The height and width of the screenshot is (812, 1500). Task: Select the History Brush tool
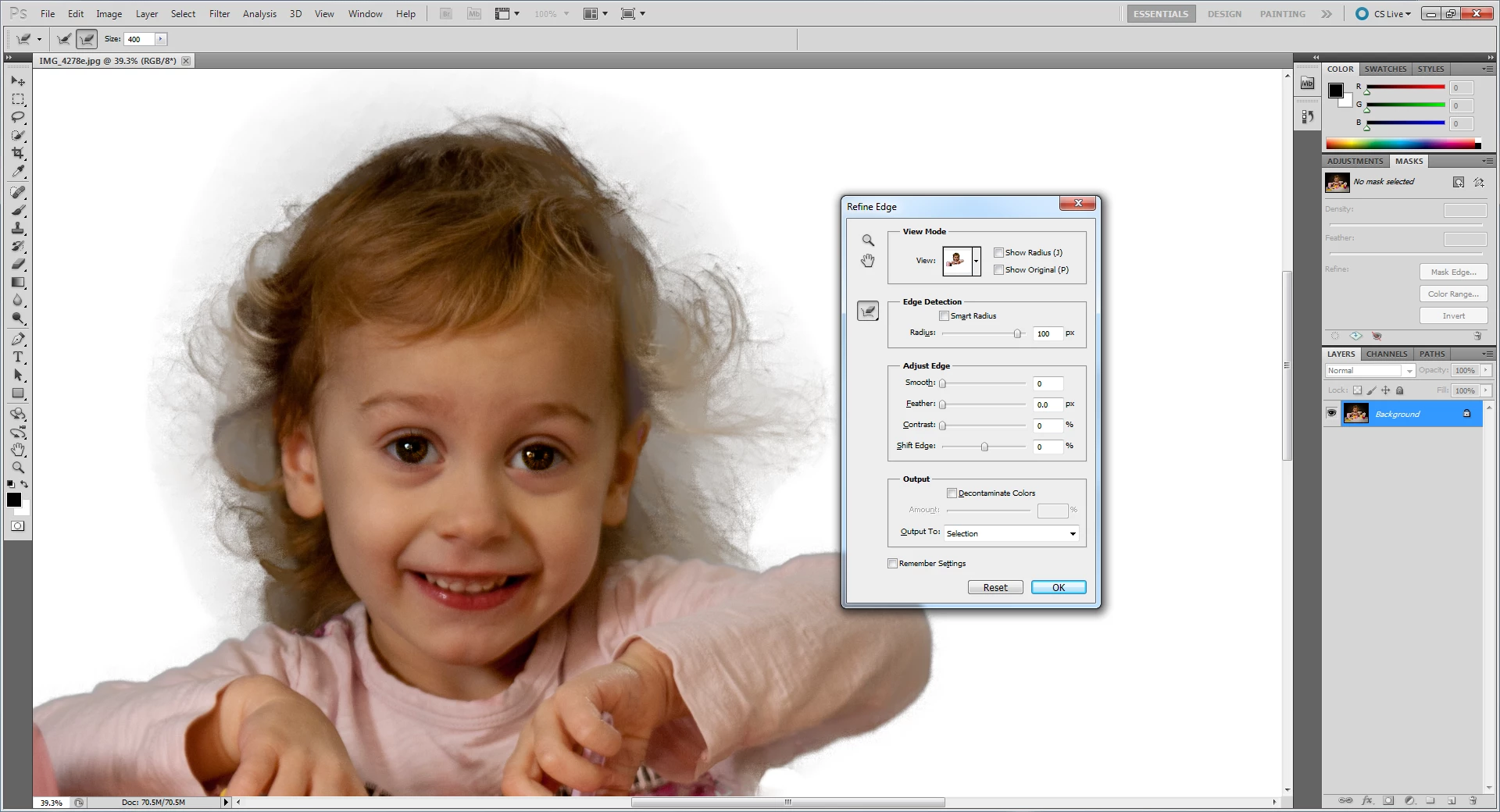(18, 246)
